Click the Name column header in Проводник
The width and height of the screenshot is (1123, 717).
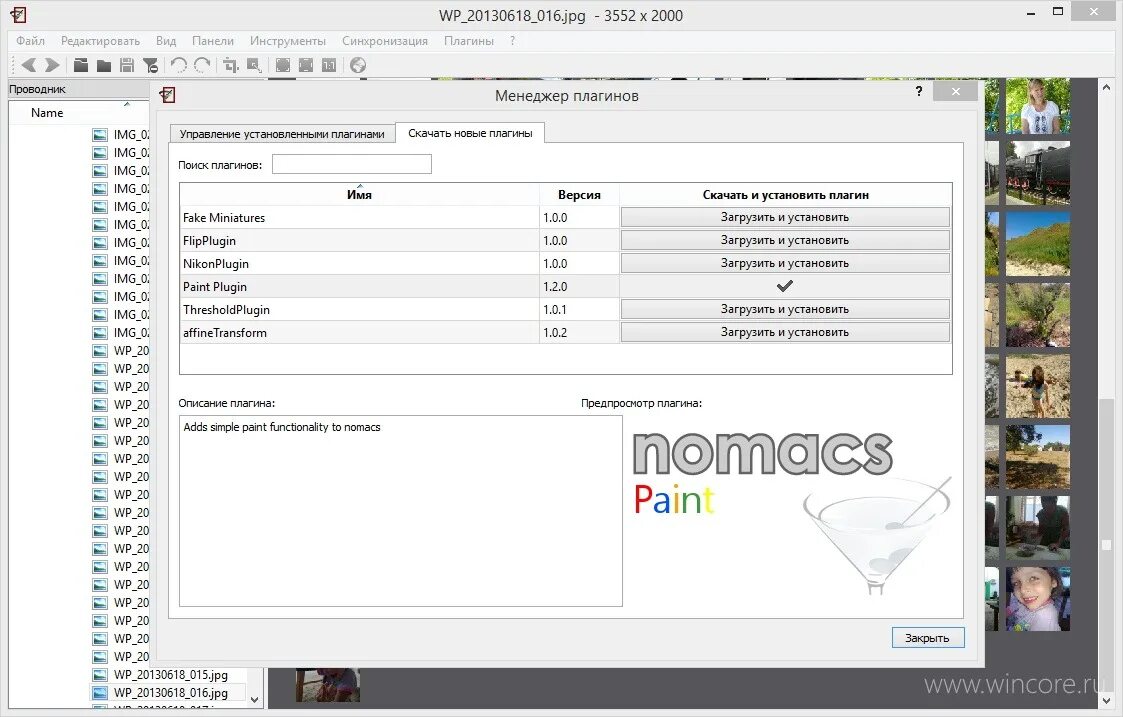[47, 112]
